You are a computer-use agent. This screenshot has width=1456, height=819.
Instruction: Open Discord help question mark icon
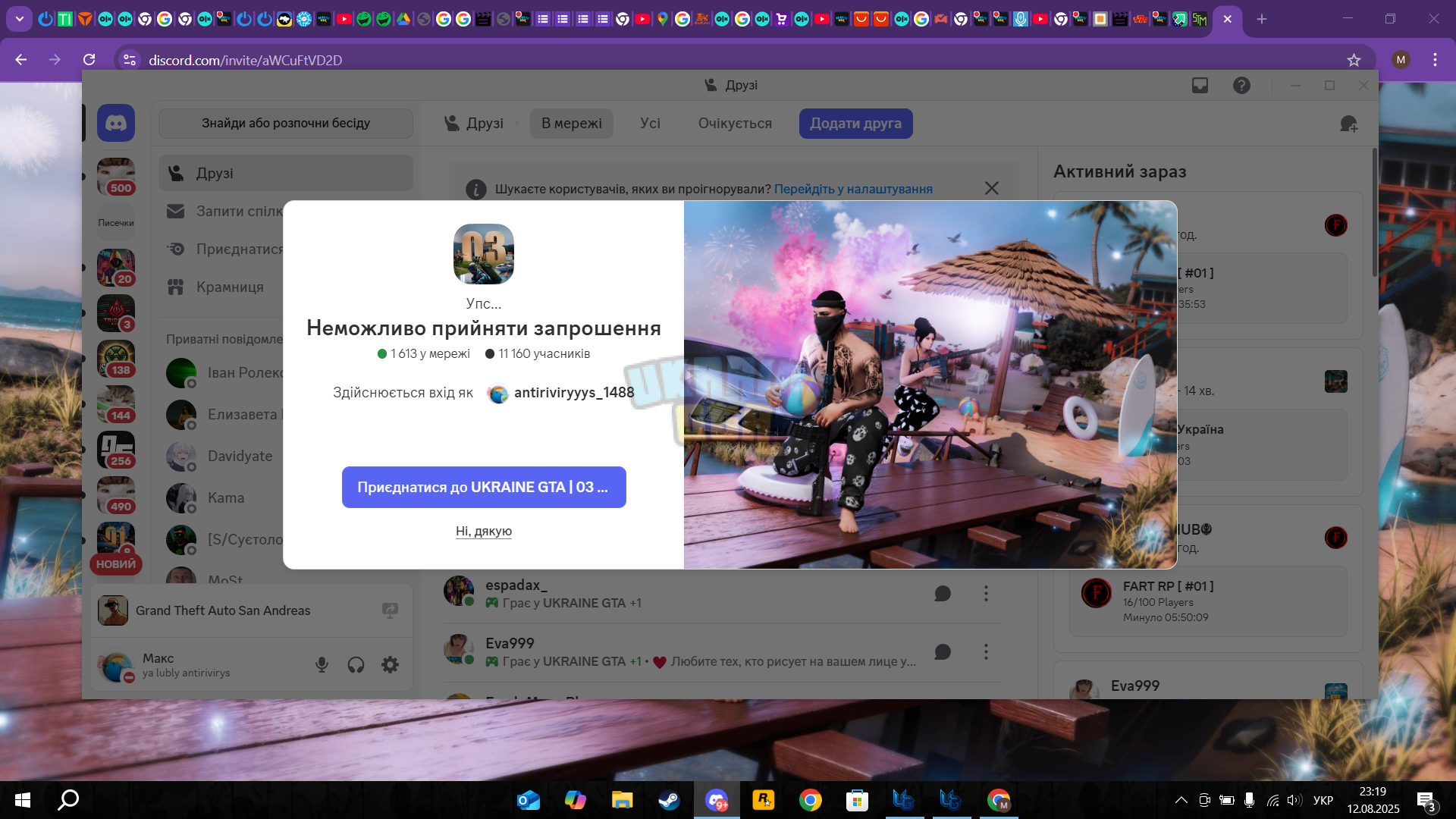(1241, 86)
